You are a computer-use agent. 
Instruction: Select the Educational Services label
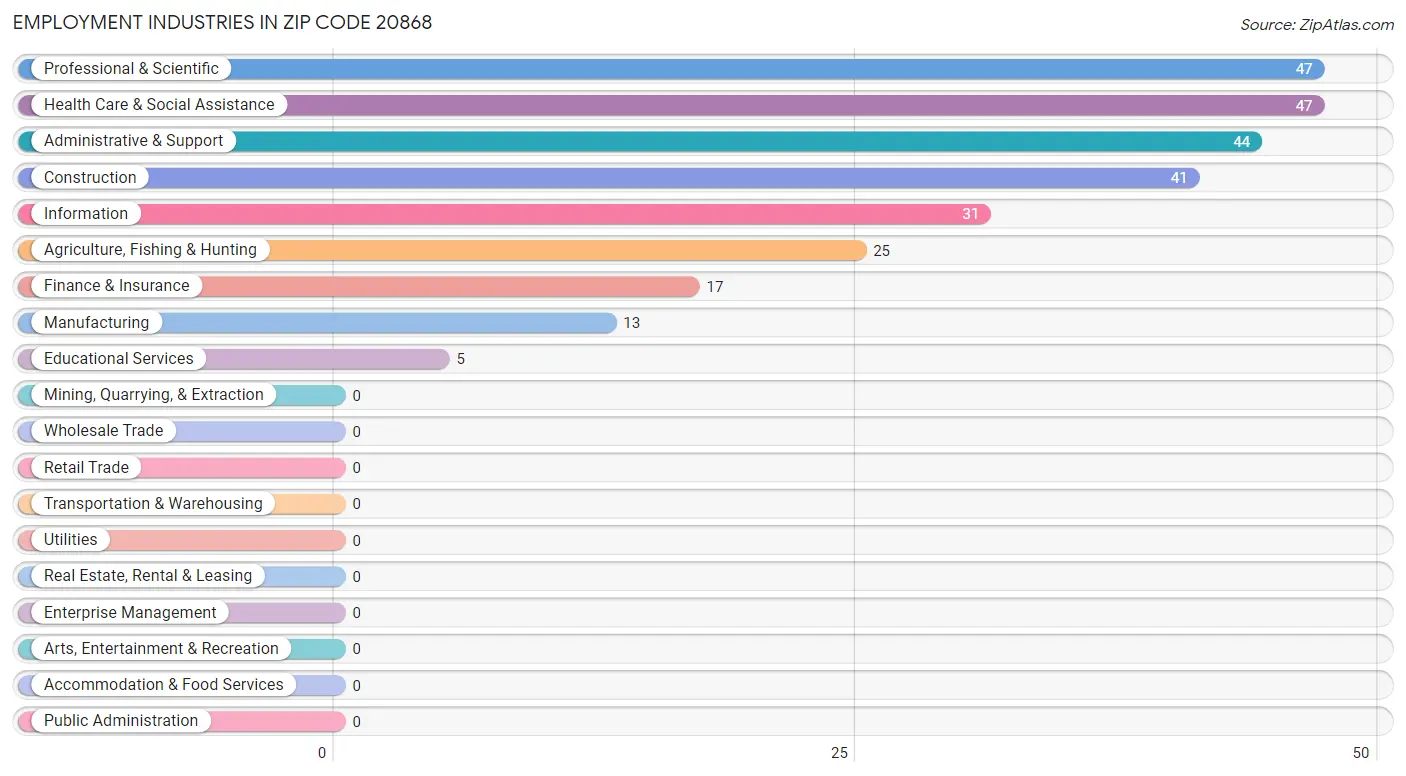click(119, 359)
